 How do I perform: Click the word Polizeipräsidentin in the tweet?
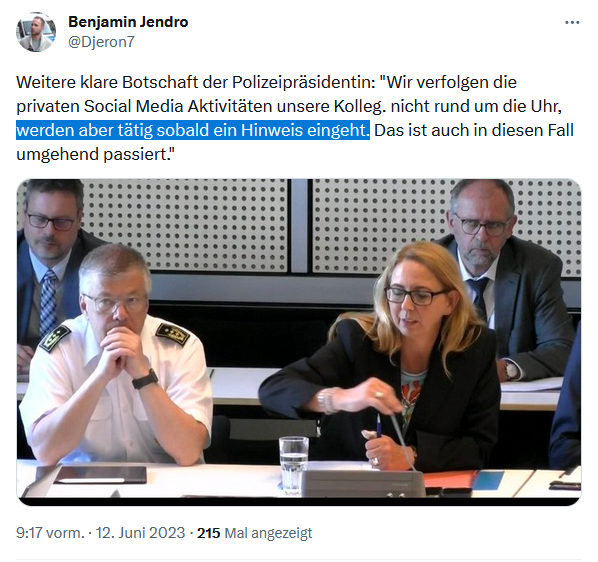[x=304, y=82]
